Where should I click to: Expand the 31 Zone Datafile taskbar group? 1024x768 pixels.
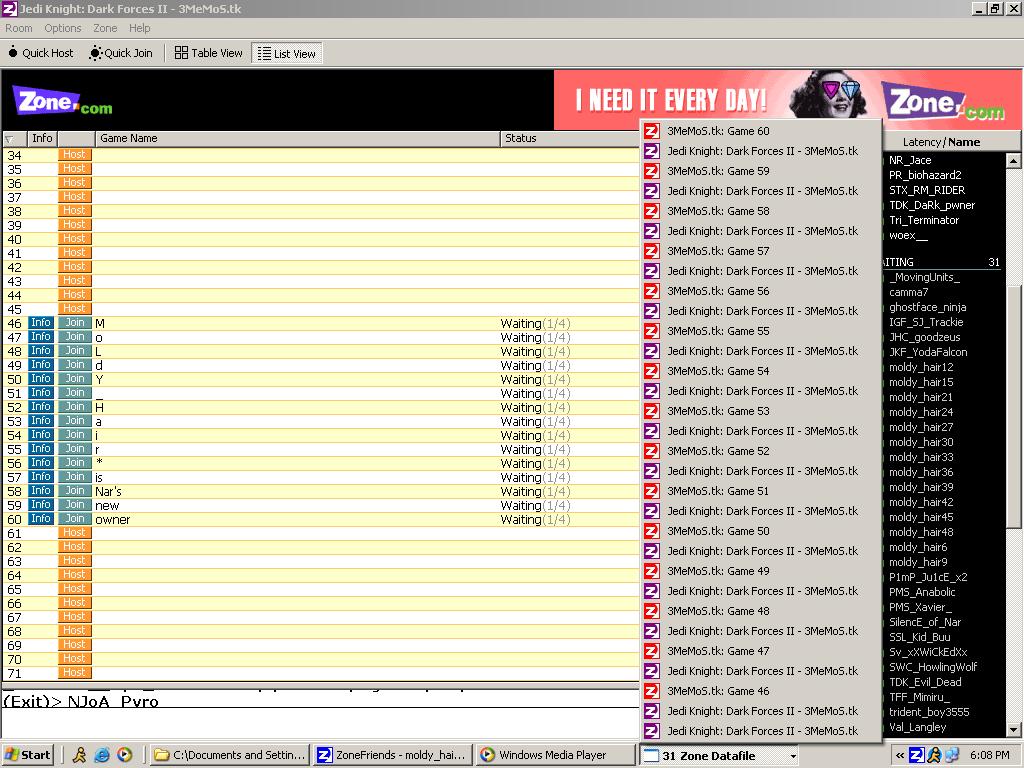click(x=718, y=756)
